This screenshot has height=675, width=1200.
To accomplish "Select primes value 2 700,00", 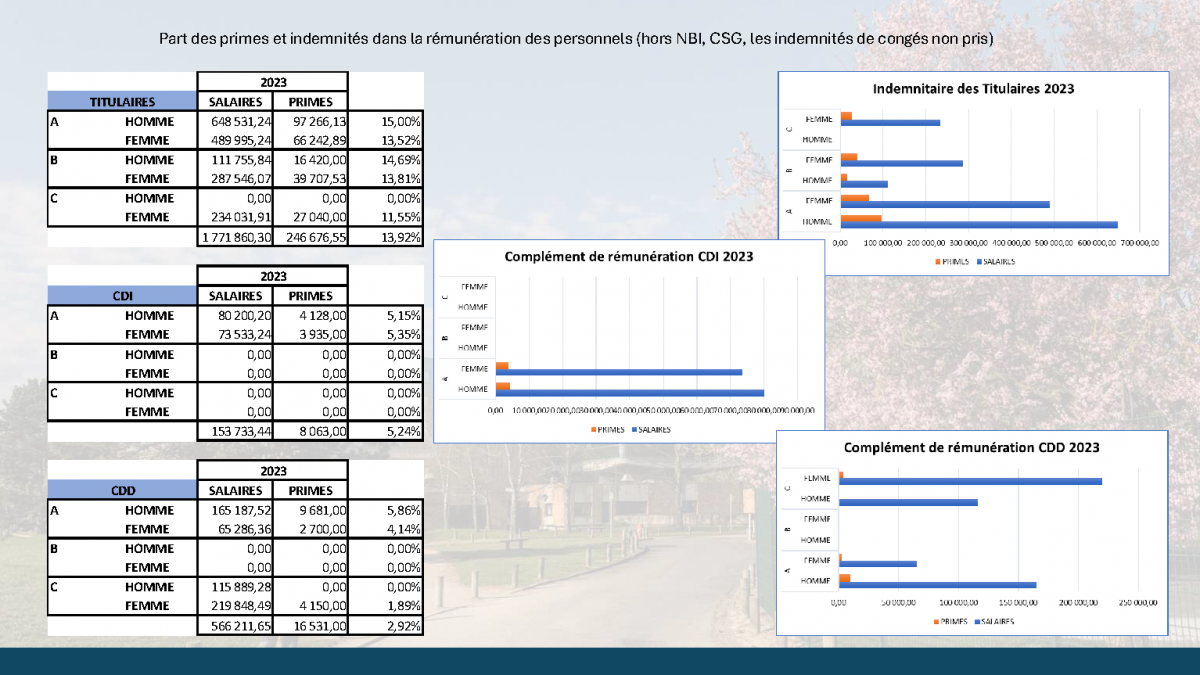I will point(322,529).
